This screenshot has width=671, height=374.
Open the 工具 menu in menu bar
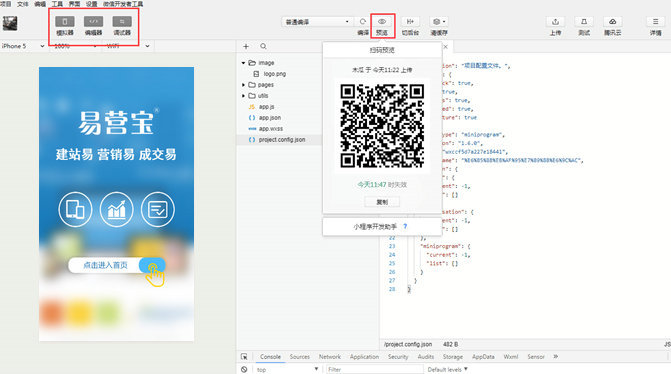click(57, 4)
